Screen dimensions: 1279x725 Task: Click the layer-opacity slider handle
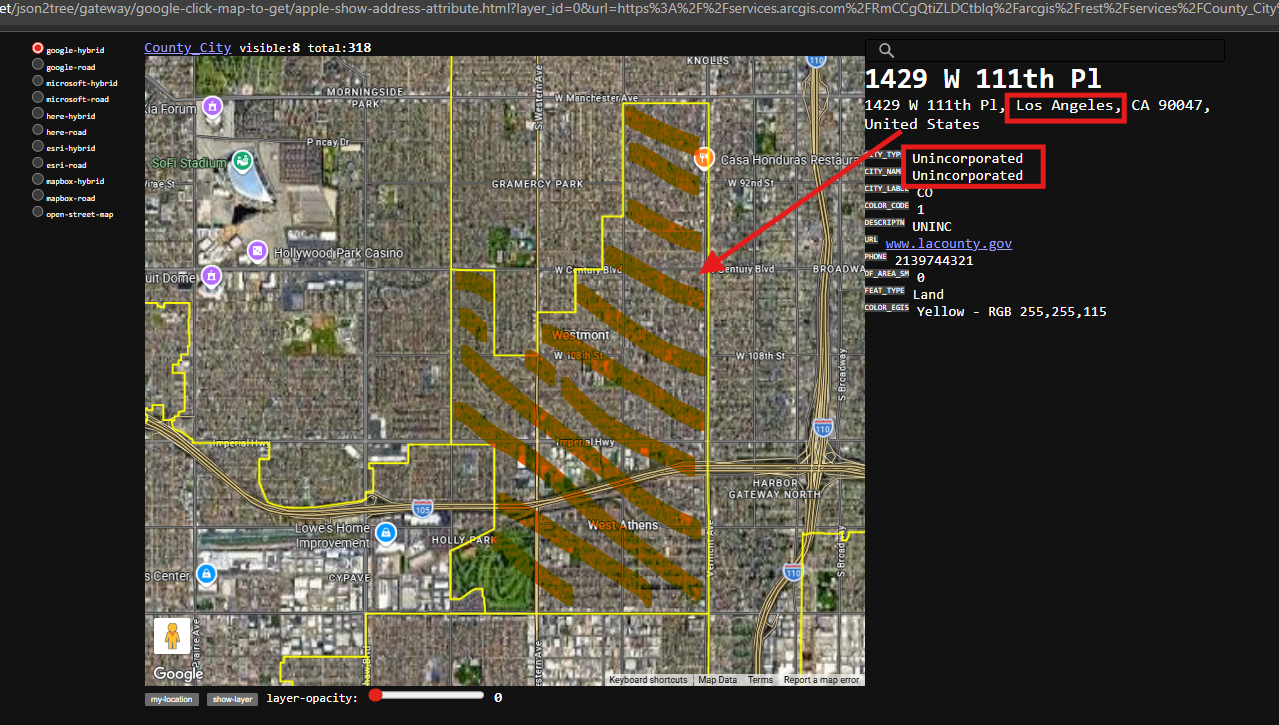[x=376, y=696]
